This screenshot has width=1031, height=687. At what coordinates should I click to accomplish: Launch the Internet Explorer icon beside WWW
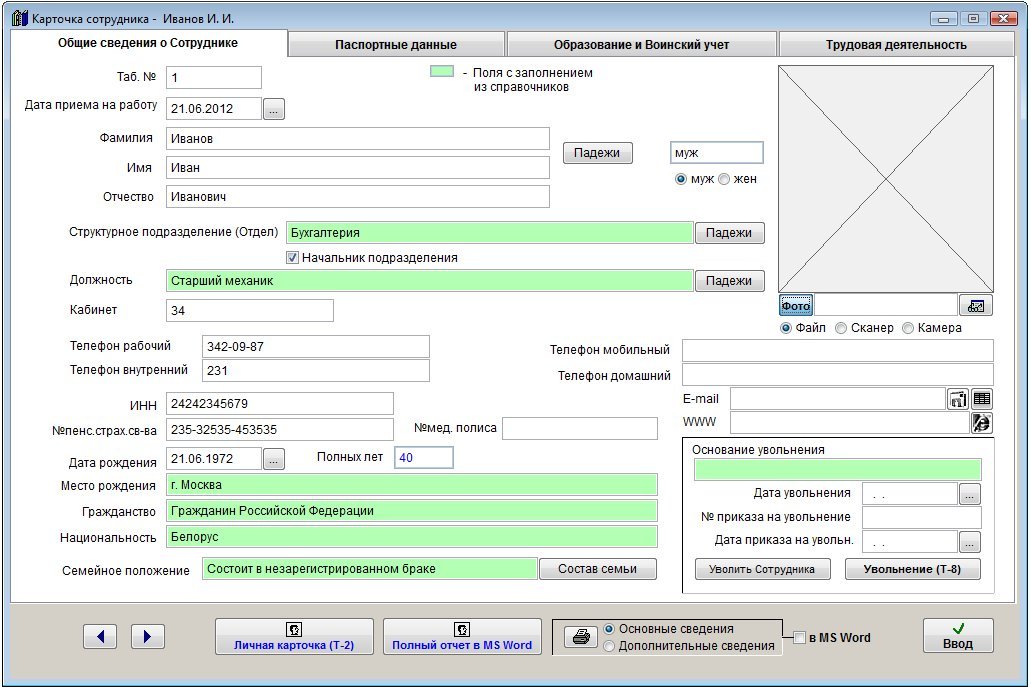click(982, 423)
